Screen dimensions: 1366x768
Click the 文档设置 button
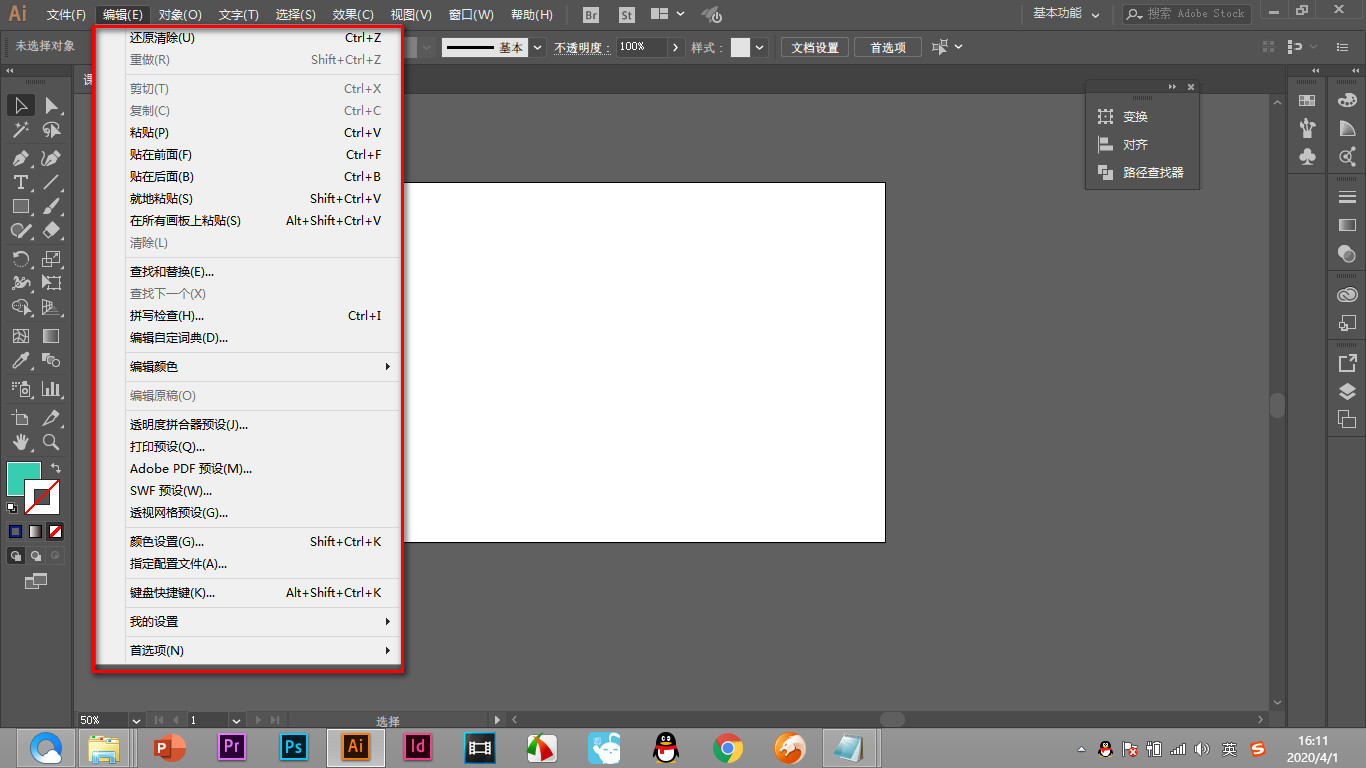pos(815,47)
